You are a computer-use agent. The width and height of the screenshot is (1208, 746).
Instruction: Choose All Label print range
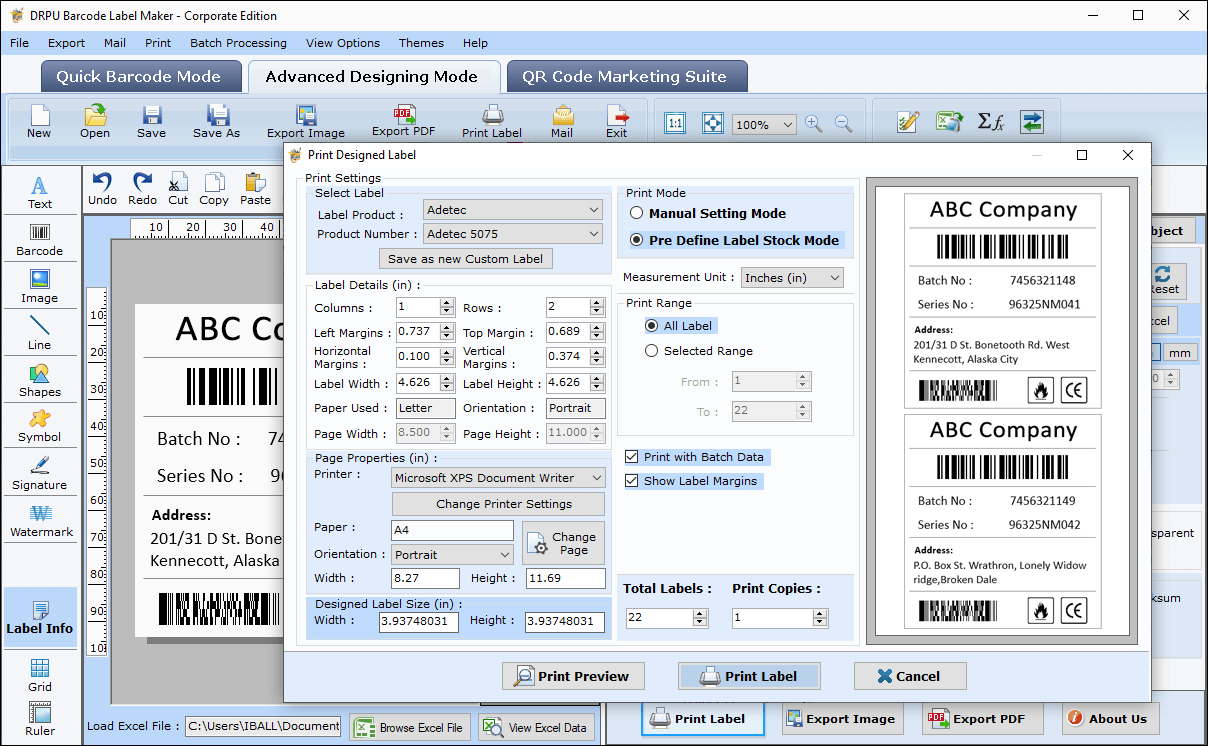(x=652, y=326)
